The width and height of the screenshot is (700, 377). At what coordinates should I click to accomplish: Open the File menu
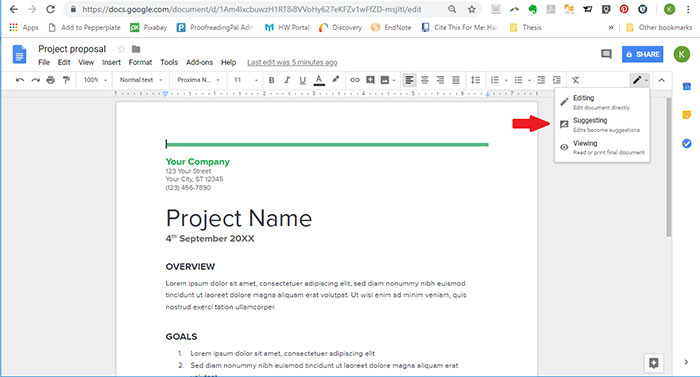tap(44, 63)
